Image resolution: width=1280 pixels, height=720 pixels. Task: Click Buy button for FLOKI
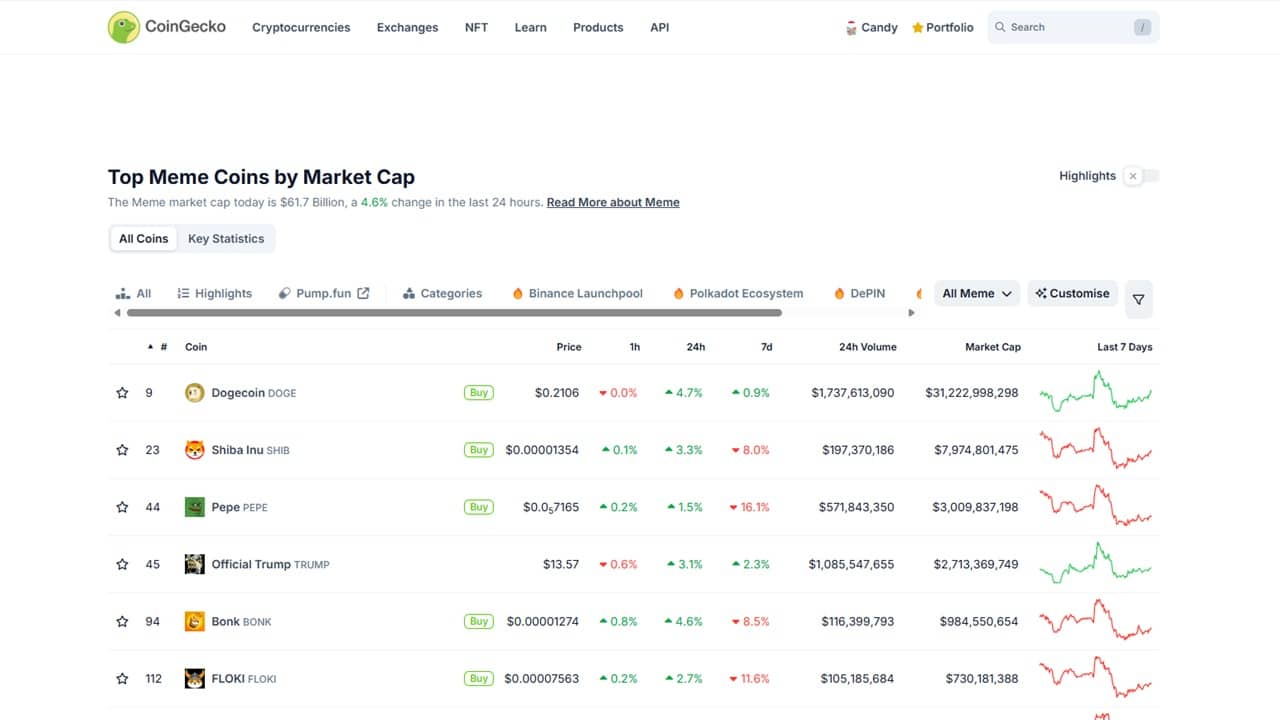[x=479, y=678]
